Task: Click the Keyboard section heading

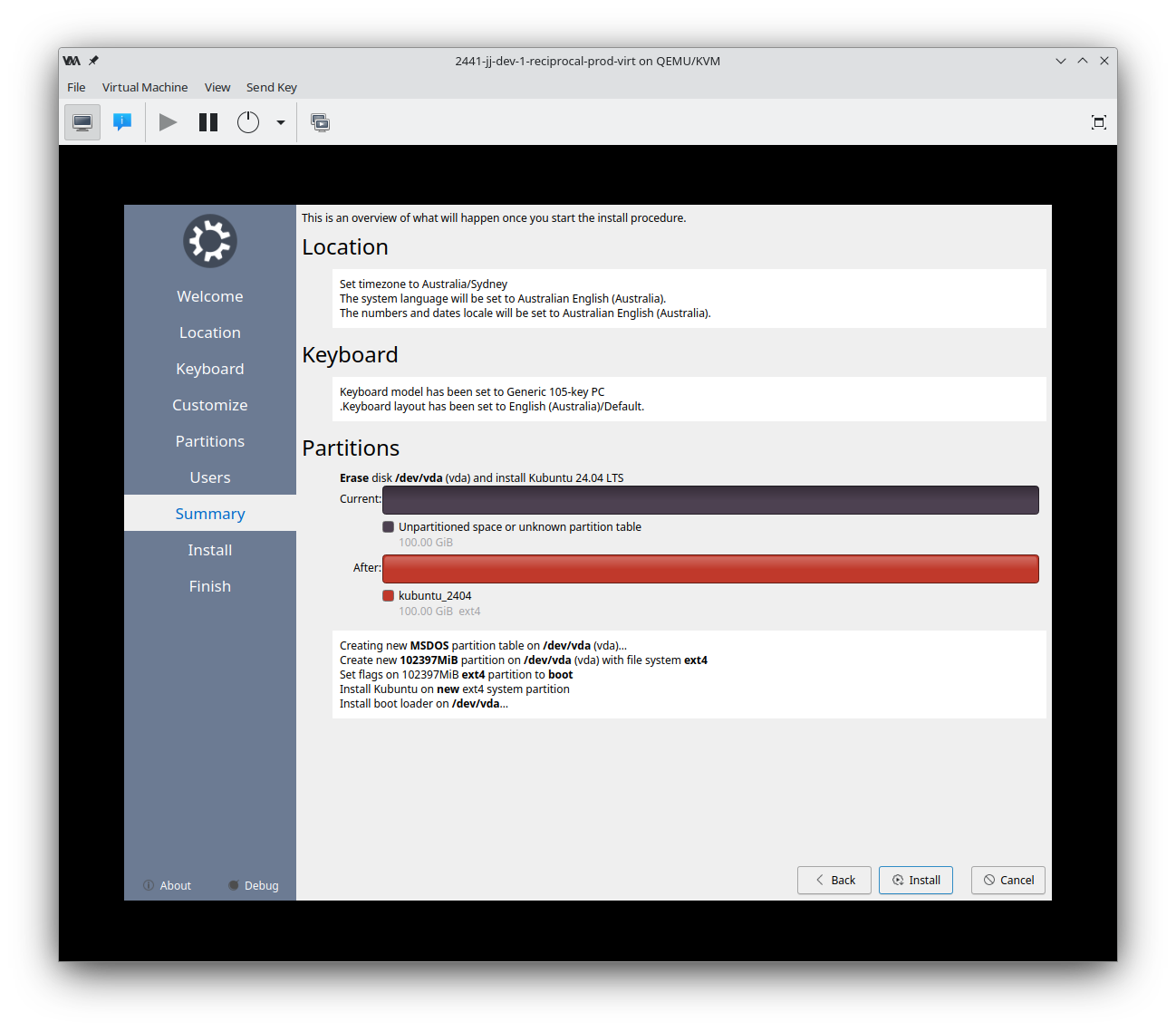Action: [350, 355]
